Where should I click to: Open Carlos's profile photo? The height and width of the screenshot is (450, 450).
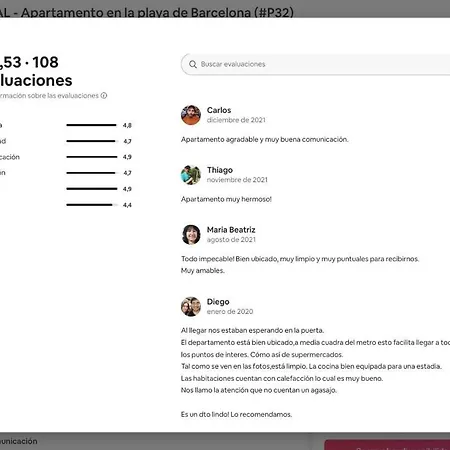tap(191, 115)
